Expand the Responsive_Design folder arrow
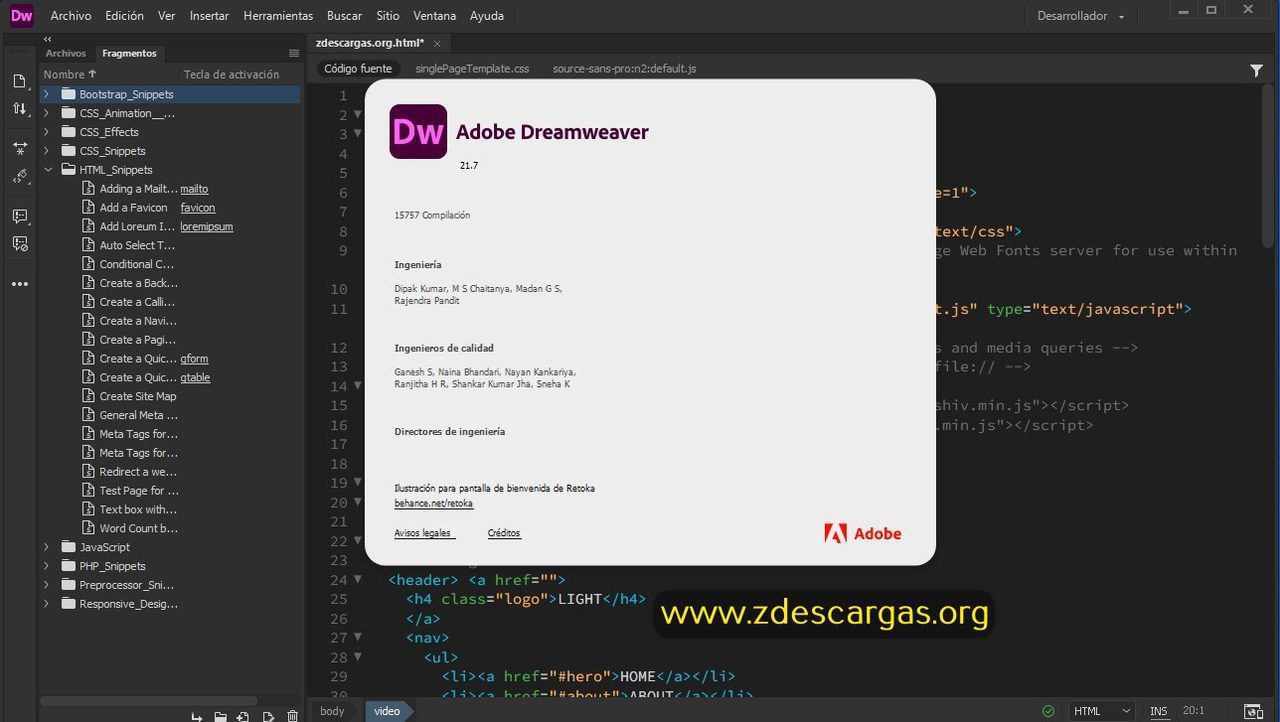Screen dimensions: 1280x722 (x=47, y=604)
